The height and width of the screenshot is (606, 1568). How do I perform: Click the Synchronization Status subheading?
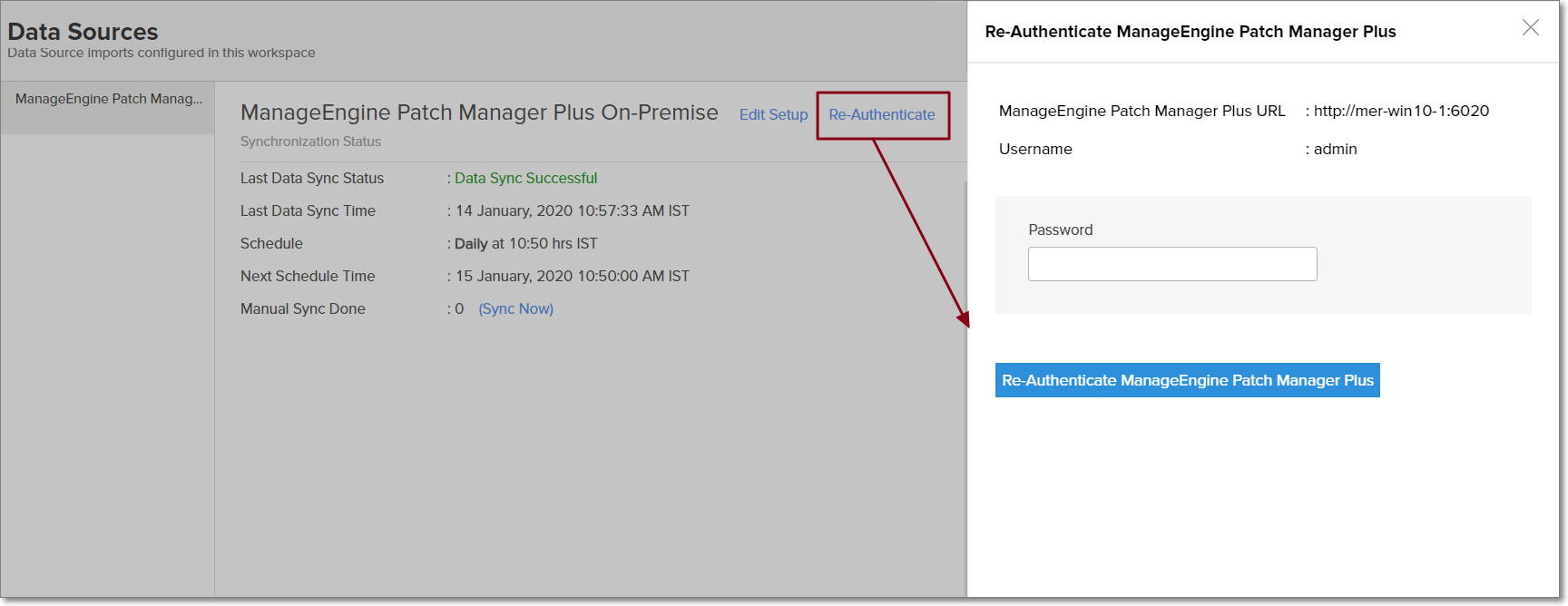(310, 142)
